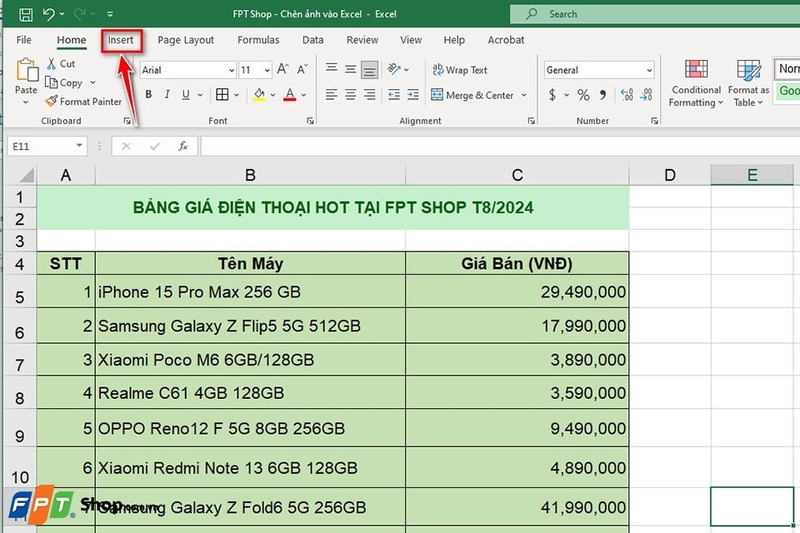800x533 pixels.
Task: Toggle Italic formatting
Action: coord(167,94)
